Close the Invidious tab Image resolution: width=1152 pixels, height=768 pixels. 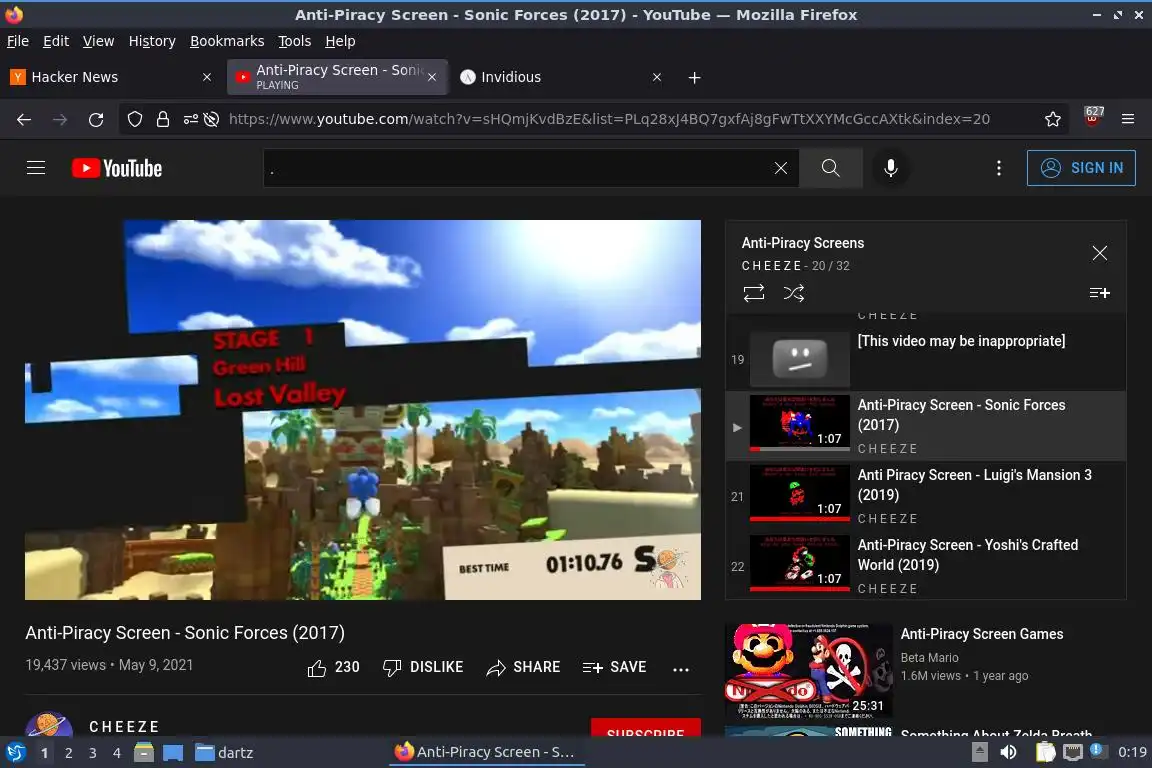657,77
